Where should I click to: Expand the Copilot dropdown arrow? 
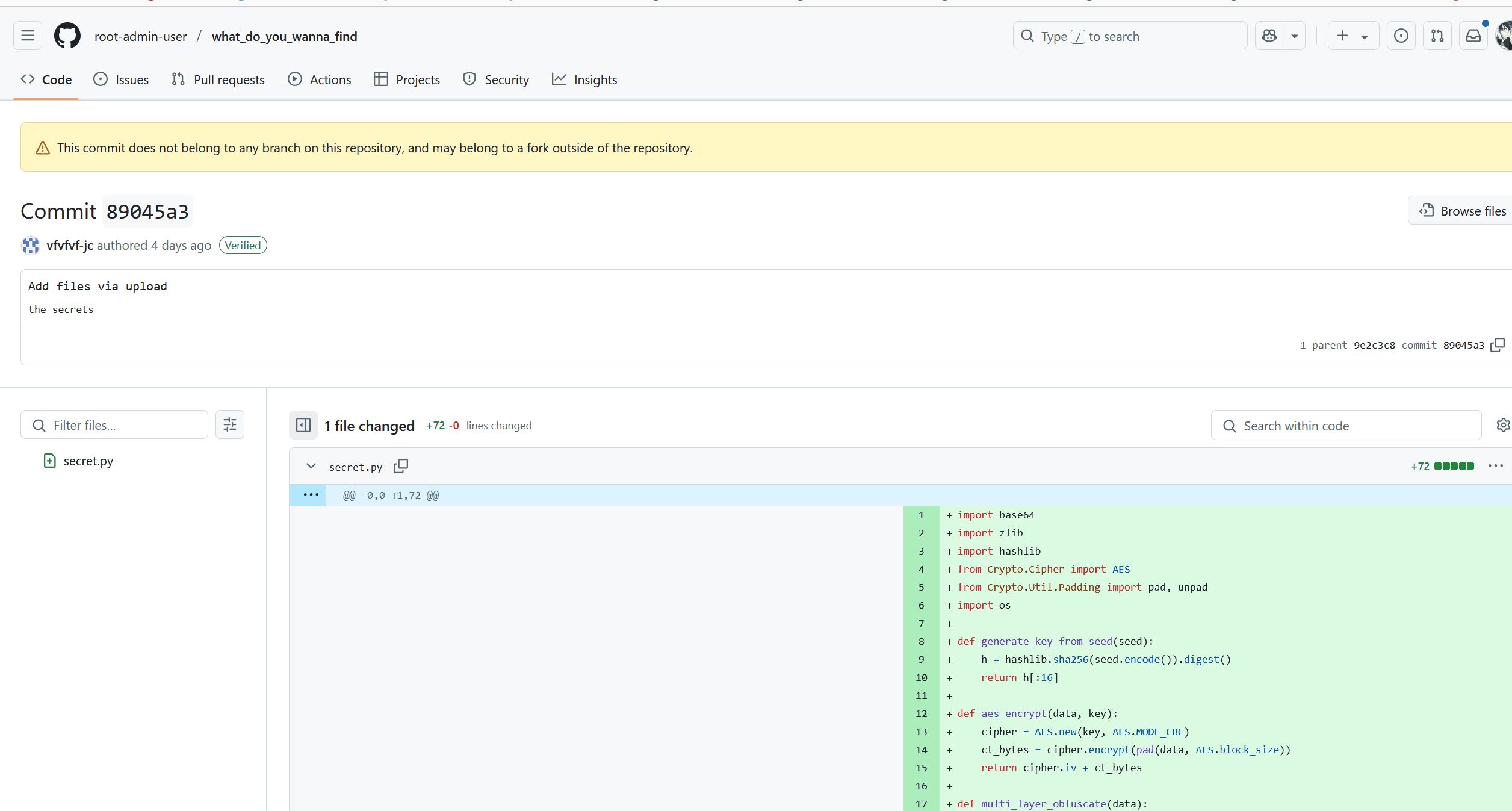coord(1295,36)
